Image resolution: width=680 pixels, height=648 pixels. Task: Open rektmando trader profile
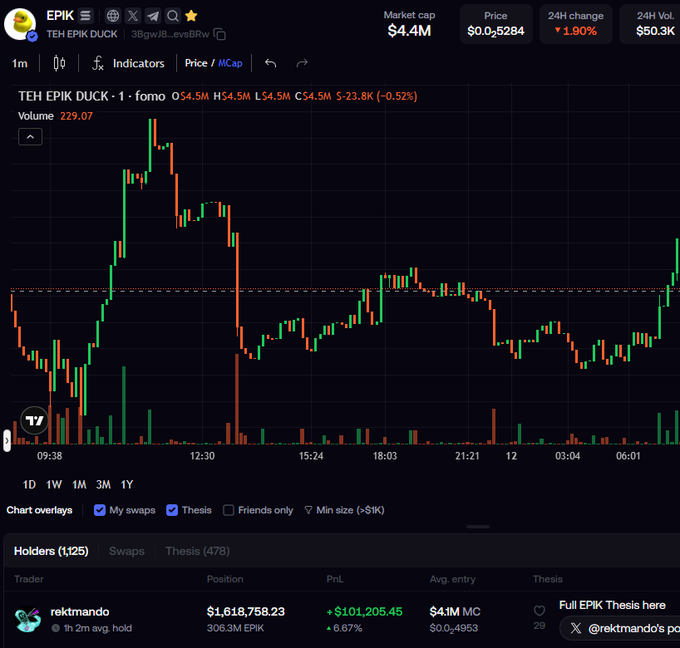point(80,612)
